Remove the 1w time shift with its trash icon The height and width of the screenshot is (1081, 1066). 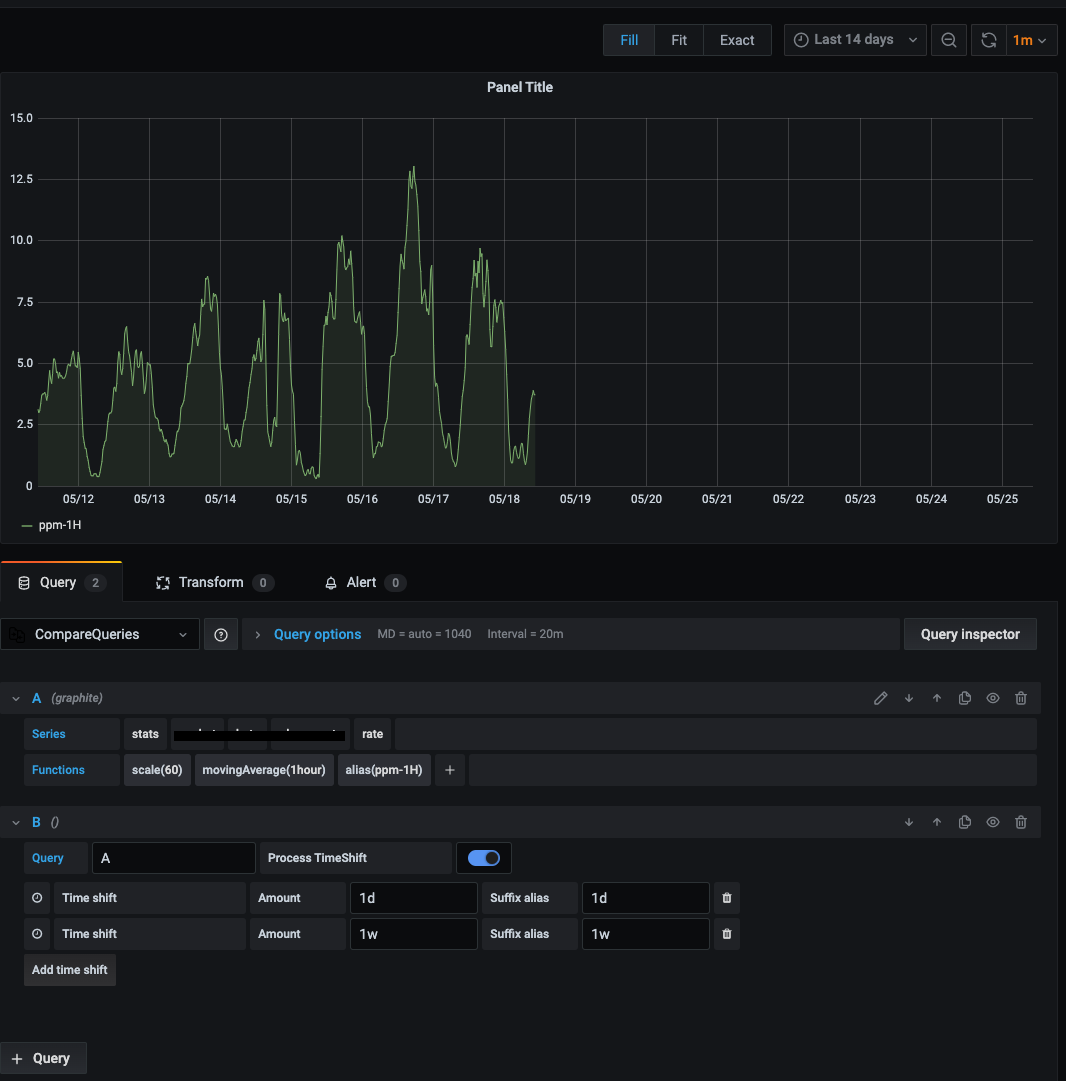(x=726, y=933)
